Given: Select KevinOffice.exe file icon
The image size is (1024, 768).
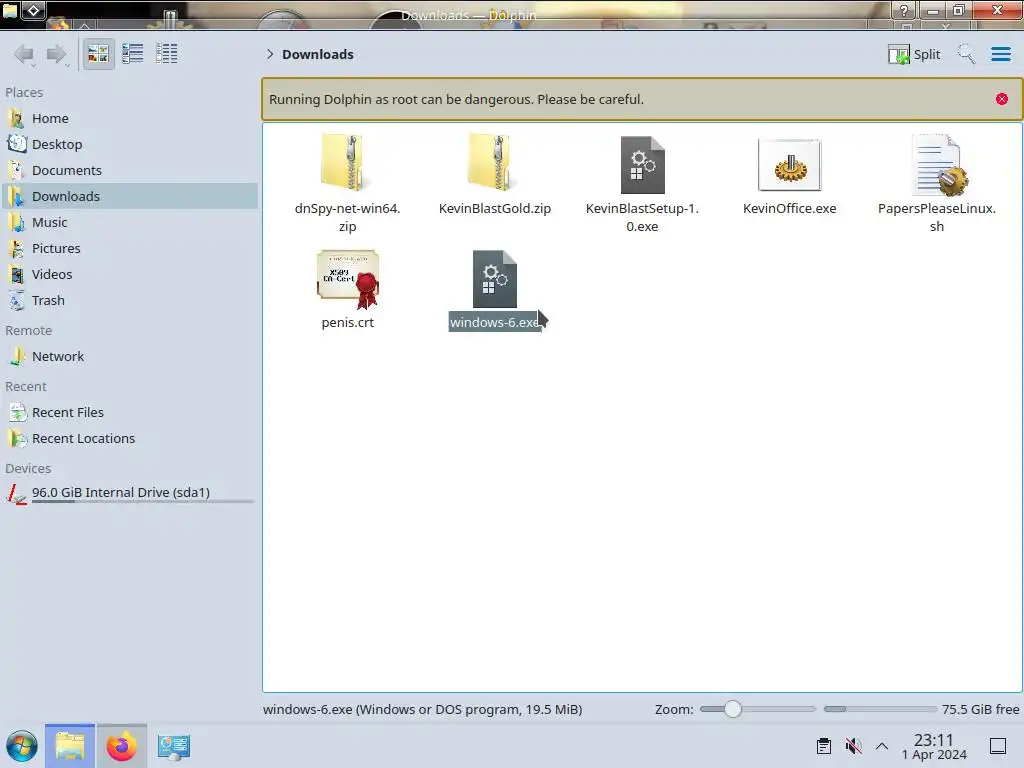Looking at the screenshot, I should tap(790, 165).
